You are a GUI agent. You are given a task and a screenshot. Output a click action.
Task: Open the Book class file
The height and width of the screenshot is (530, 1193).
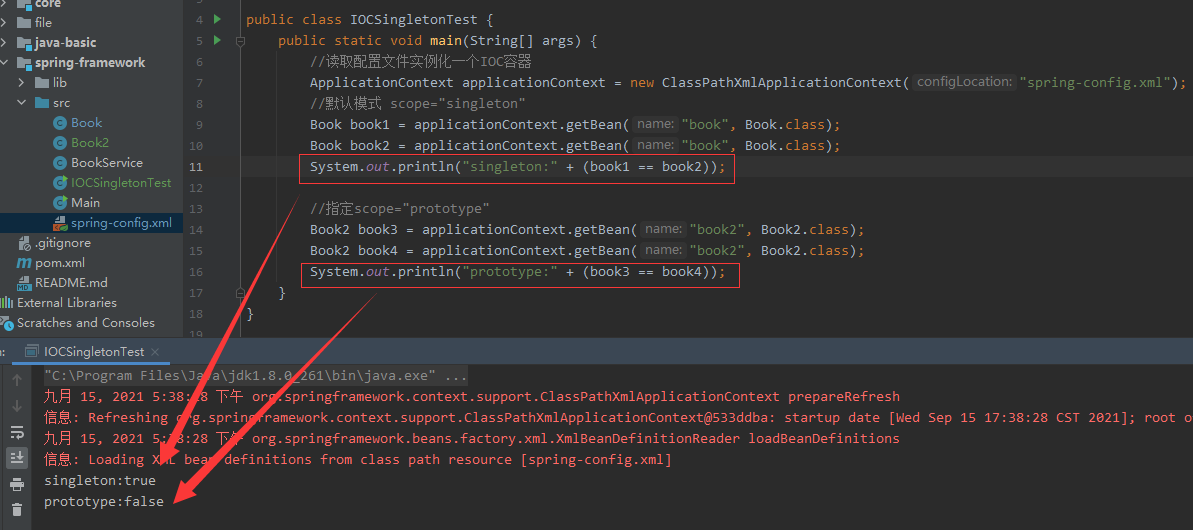tap(87, 122)
